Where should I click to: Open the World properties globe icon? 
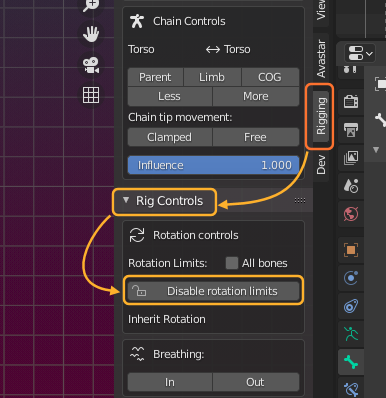point(351,214)
